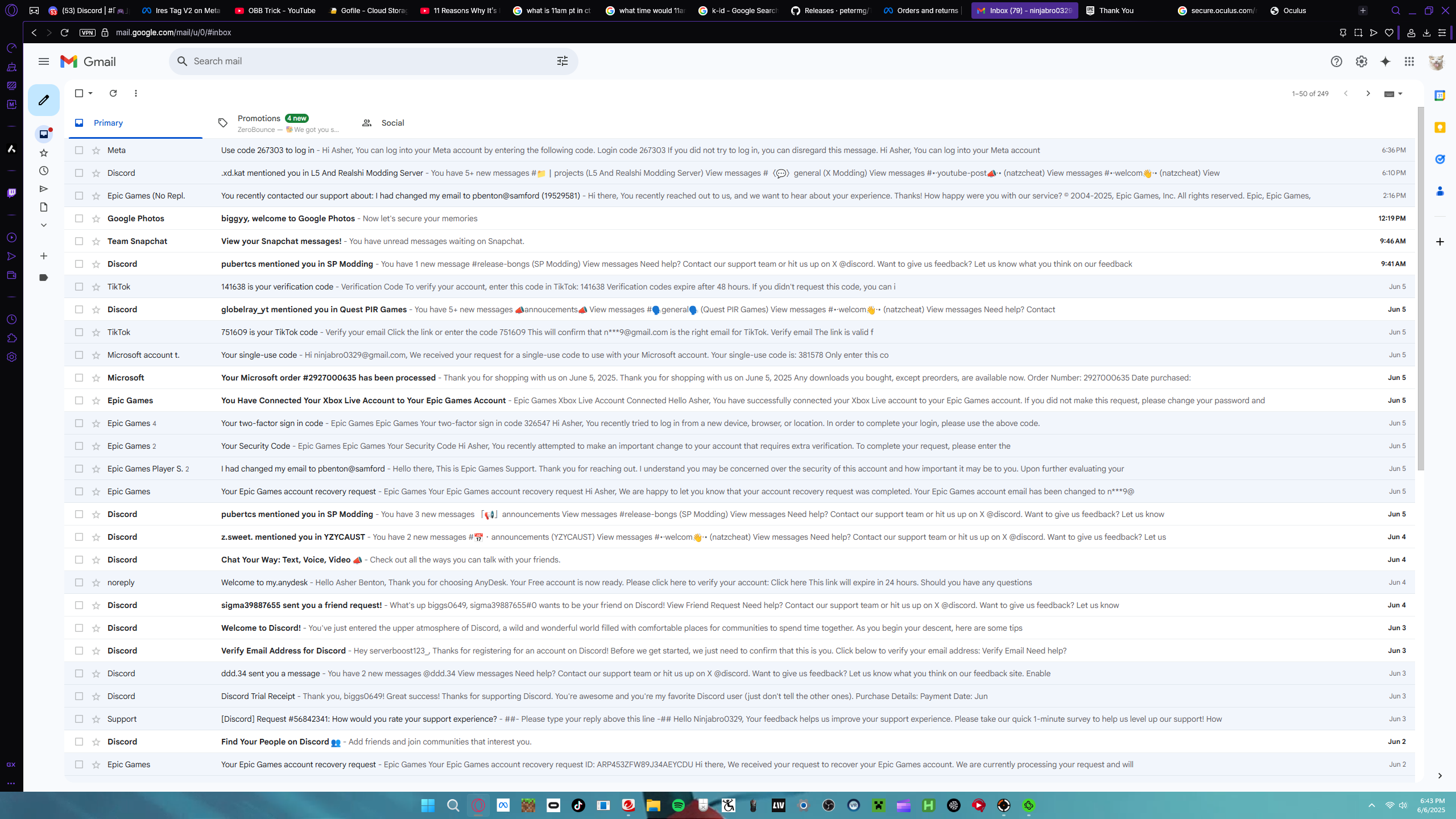Open Gmail Support help icon
This screenshot has width=1456, height=819.
1337,61
